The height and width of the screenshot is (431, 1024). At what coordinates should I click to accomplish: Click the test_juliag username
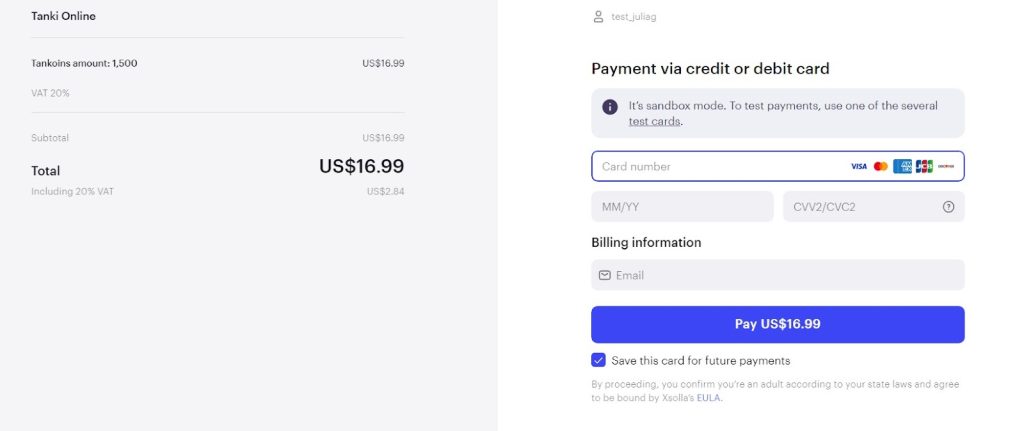tap(633, 17)
